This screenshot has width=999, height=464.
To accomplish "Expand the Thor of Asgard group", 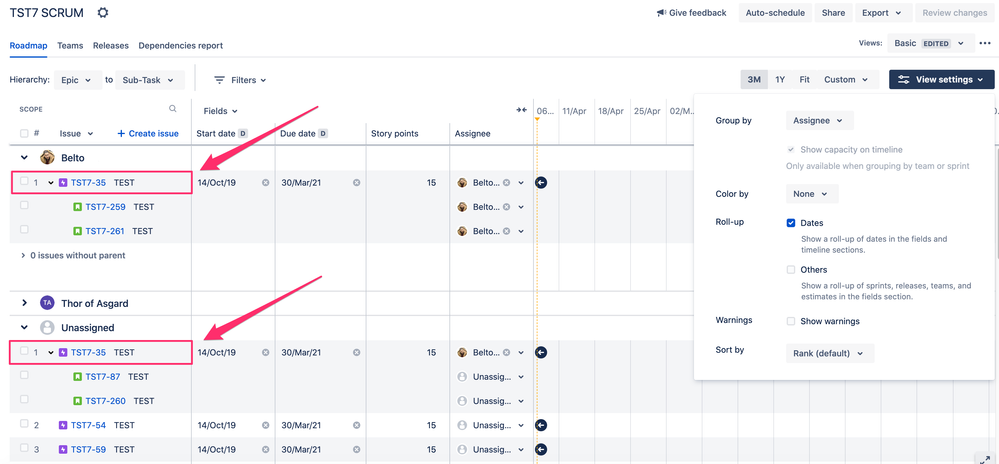I will point(24,303).
